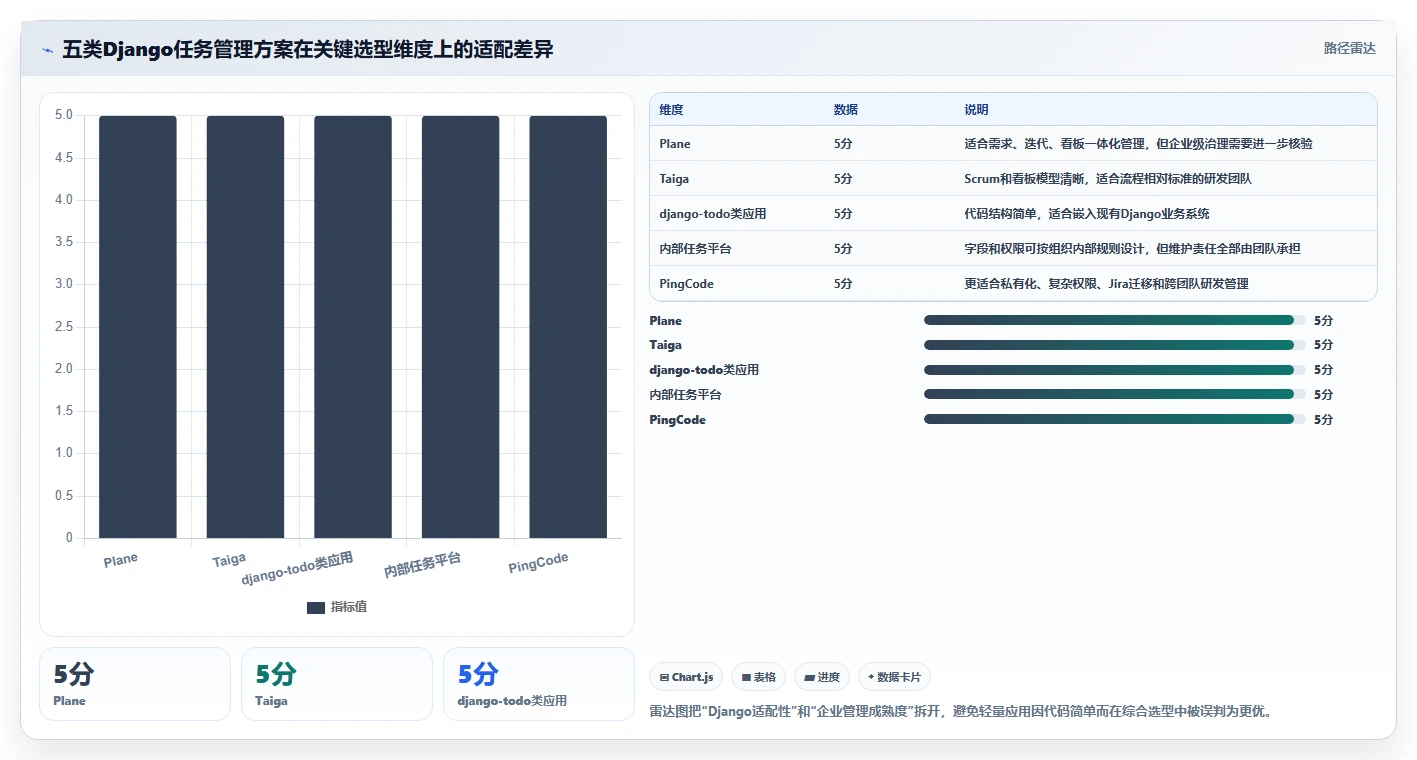Click the PingCode cell in the table

(x=687, y=284)
